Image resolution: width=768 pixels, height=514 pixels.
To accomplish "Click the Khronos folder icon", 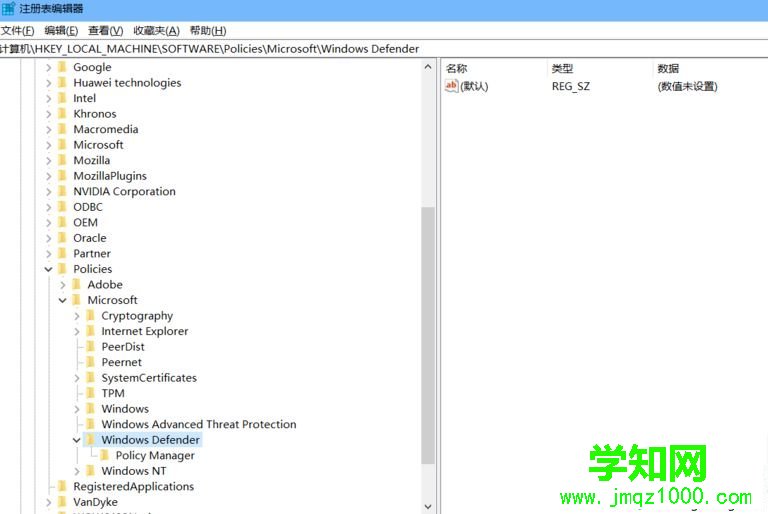I will point(62,113).
